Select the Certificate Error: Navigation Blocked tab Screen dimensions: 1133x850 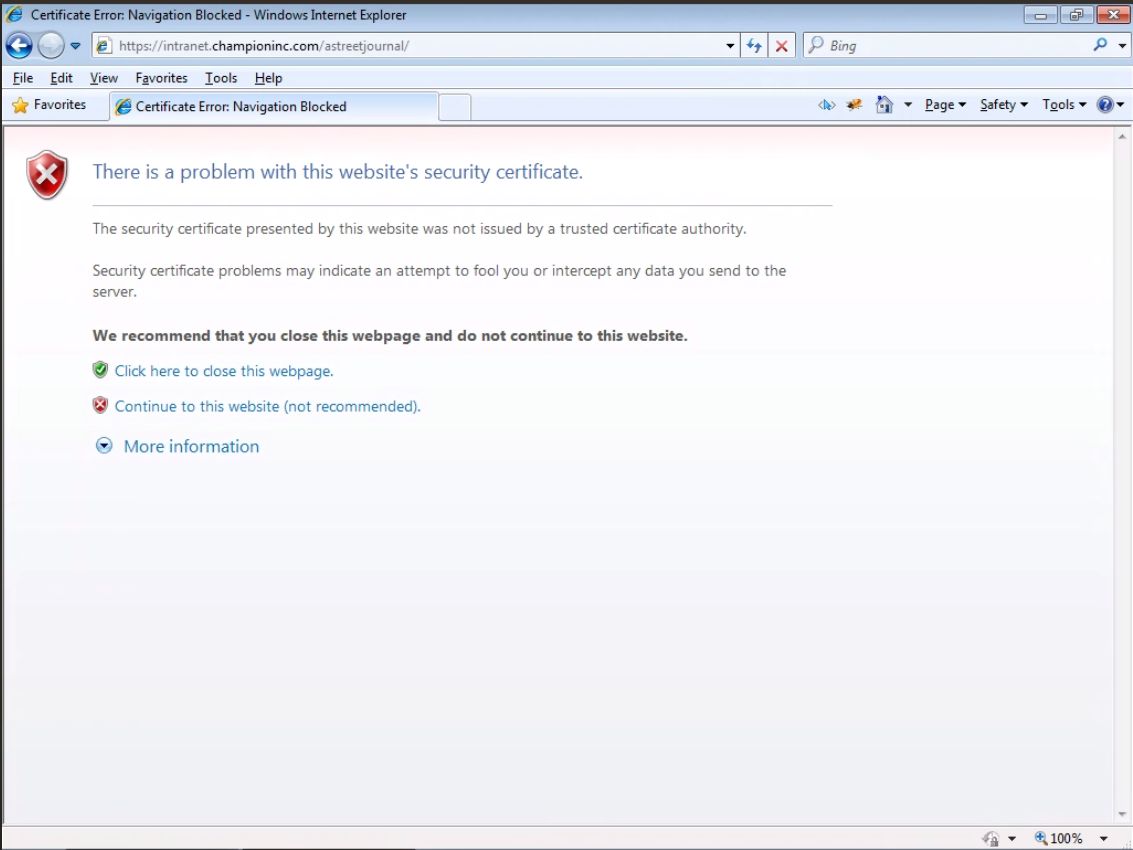273,106
